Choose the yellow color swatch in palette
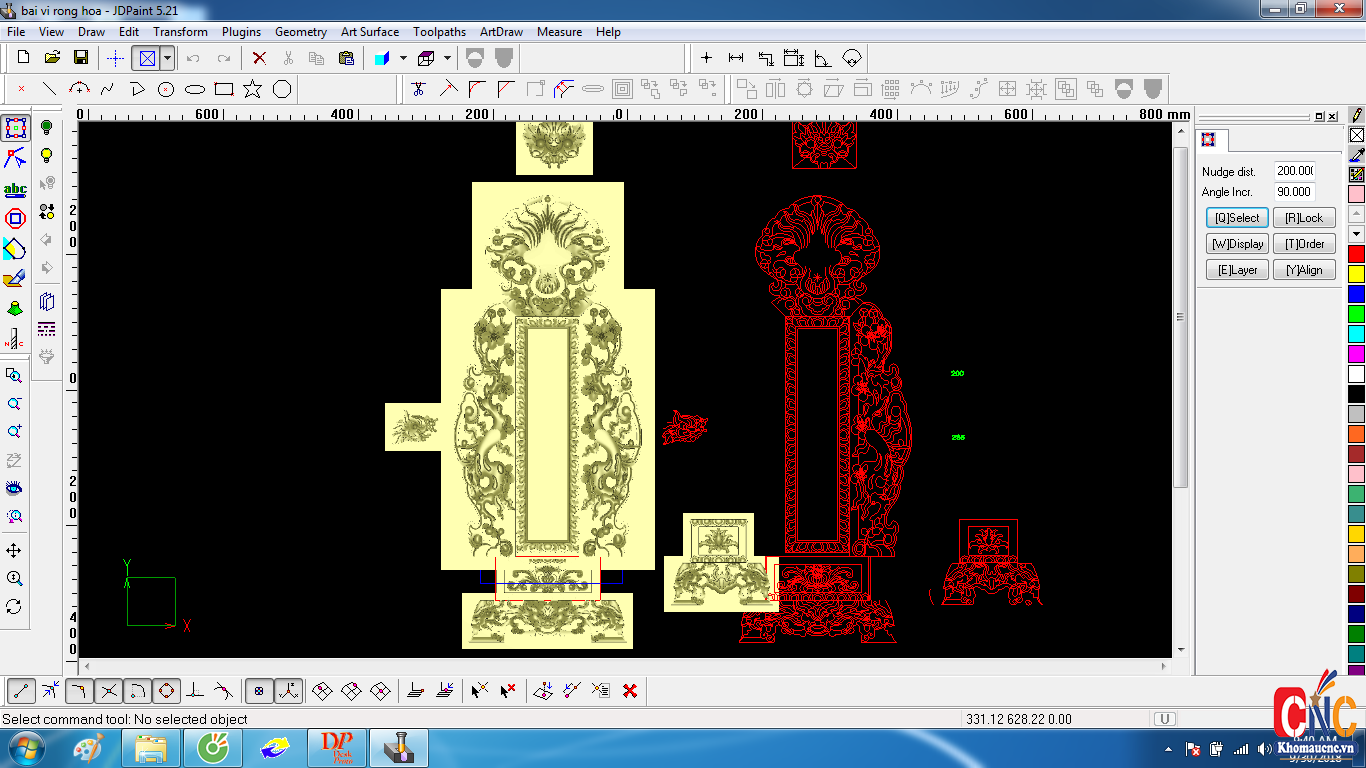The height and width of the screenshot is (768, 1366). point(1356,274)
